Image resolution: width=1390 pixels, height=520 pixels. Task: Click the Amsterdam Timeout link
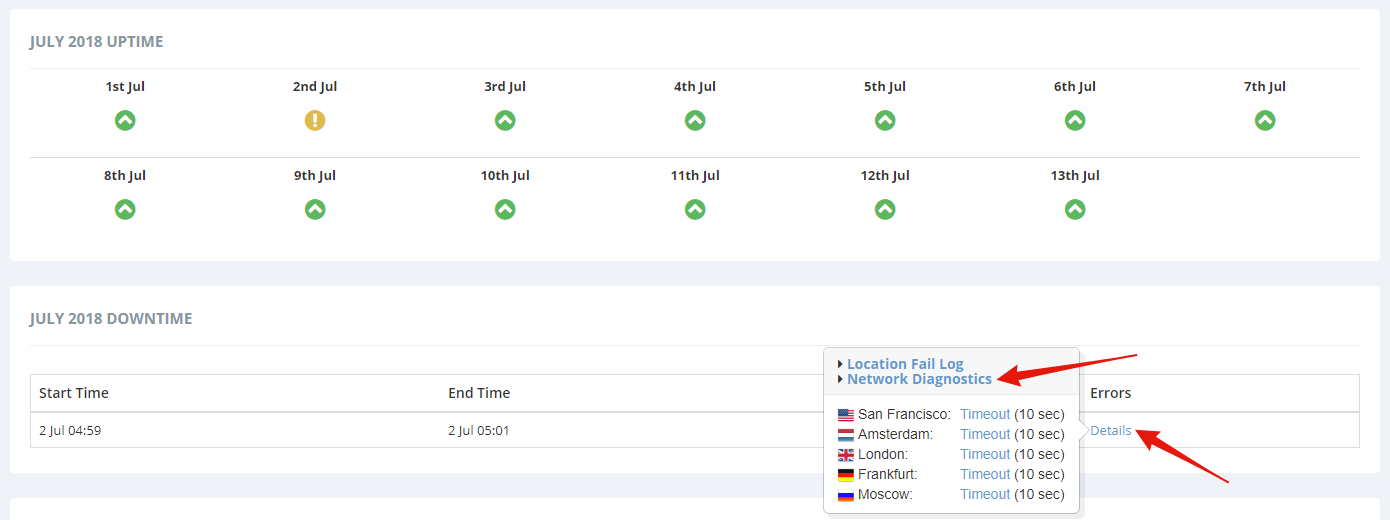pyautogui.click(x=985, y=434)
